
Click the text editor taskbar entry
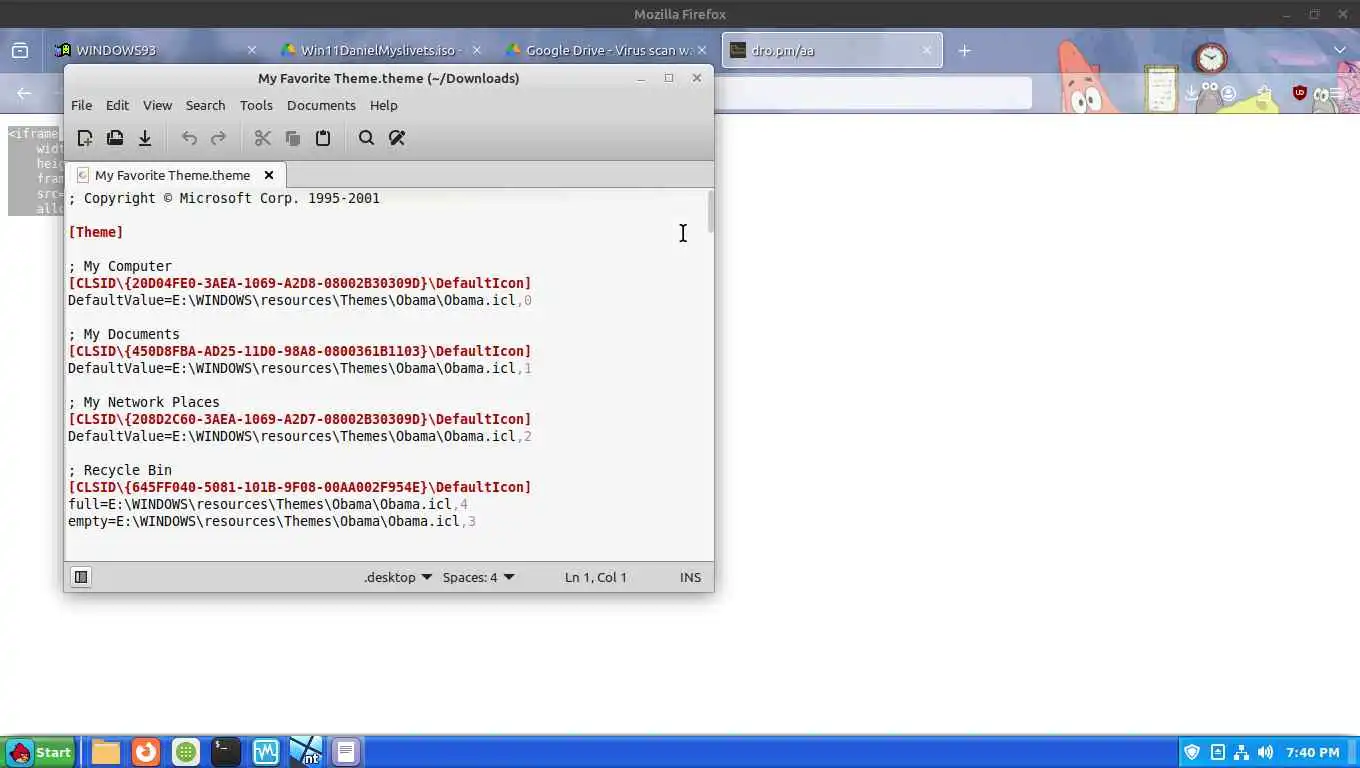pos(346,752)
